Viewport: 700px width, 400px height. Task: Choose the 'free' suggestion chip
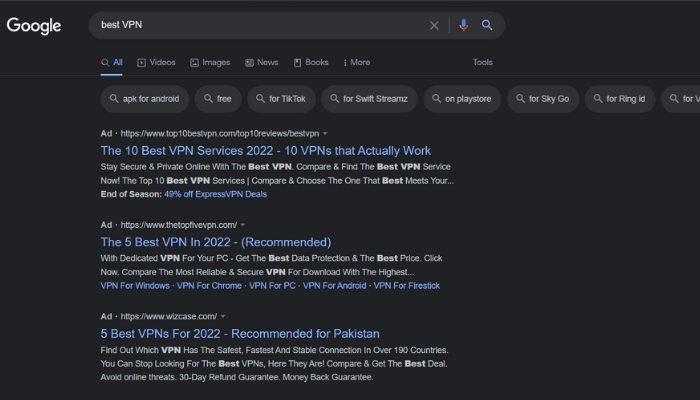tap(218, 99)
